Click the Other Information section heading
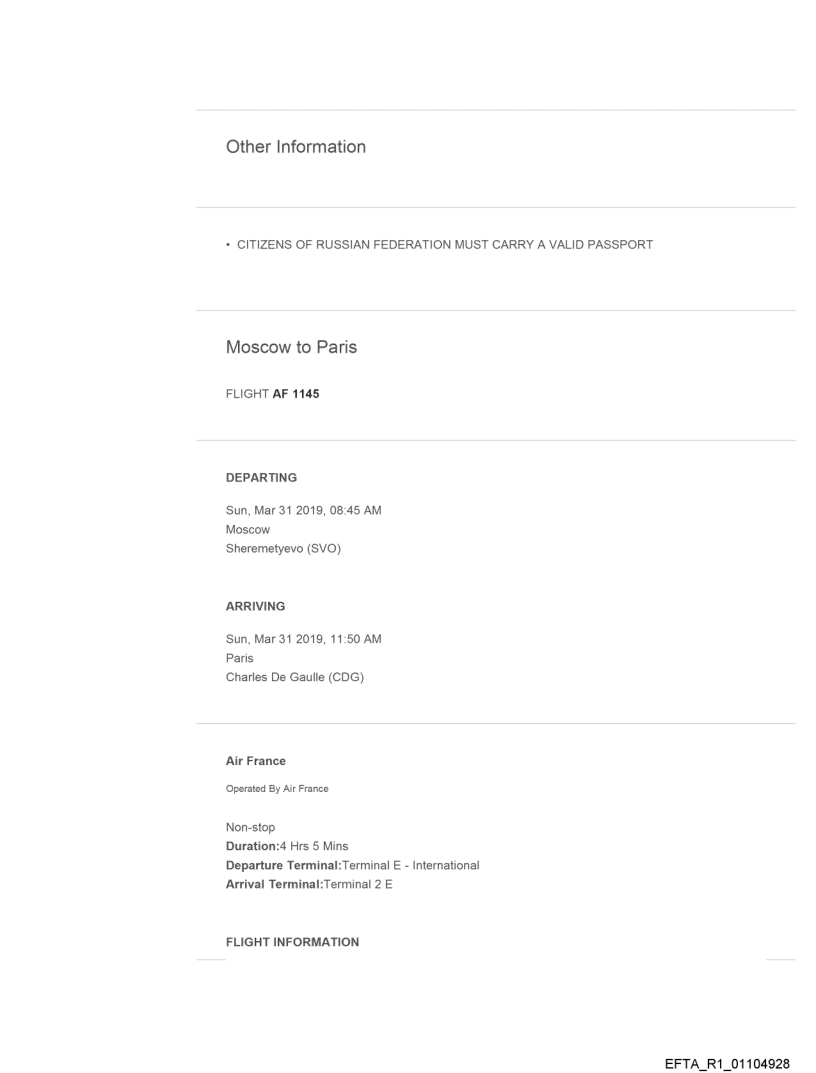 pyautogui.click(x=295, y=147)
